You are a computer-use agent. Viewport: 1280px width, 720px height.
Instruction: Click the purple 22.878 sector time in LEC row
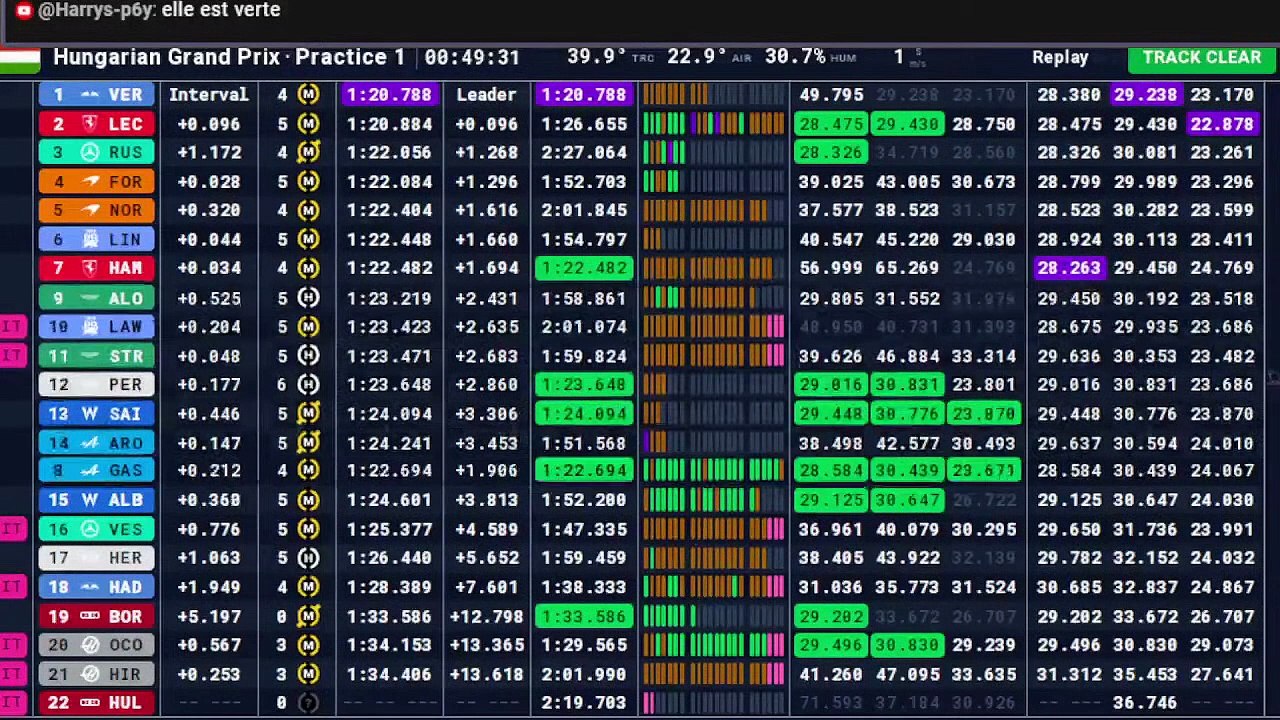pos(1221,124)
